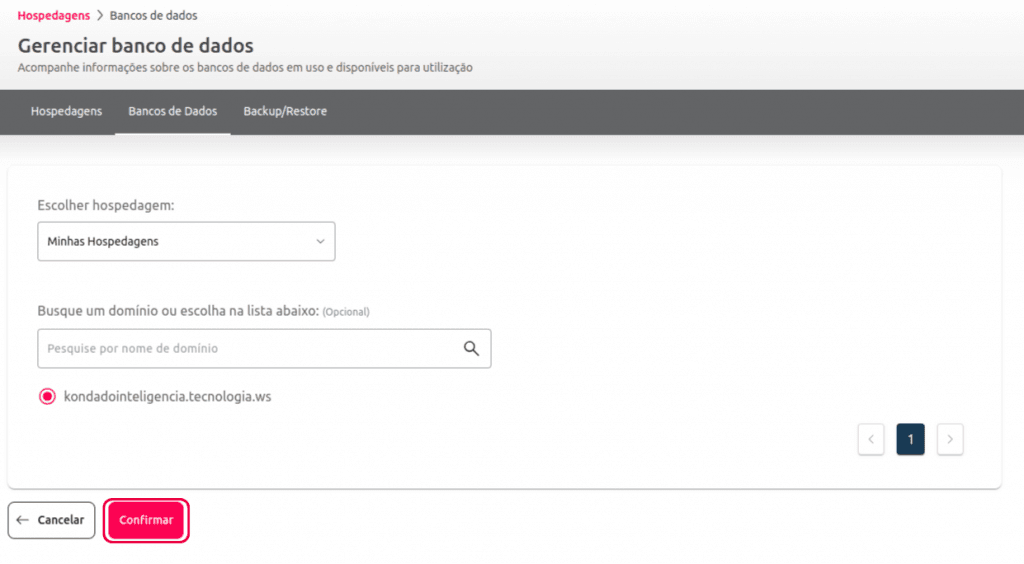Focus the domain name search field
The image size is (1024, 564).
pyautogui.click(x=245, y=348)
